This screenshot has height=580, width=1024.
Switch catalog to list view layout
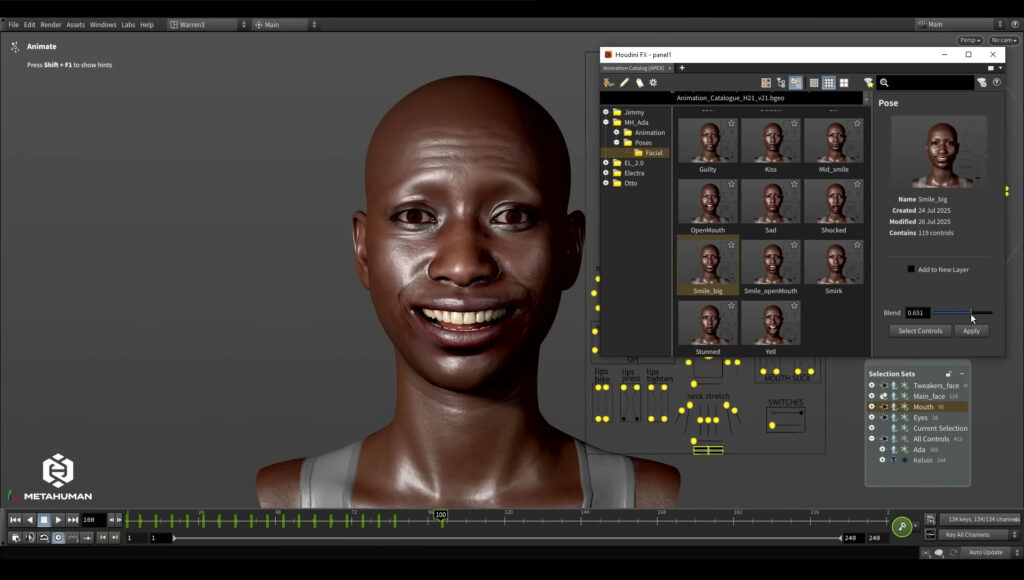pyautogui.click(x=814, y=83)
